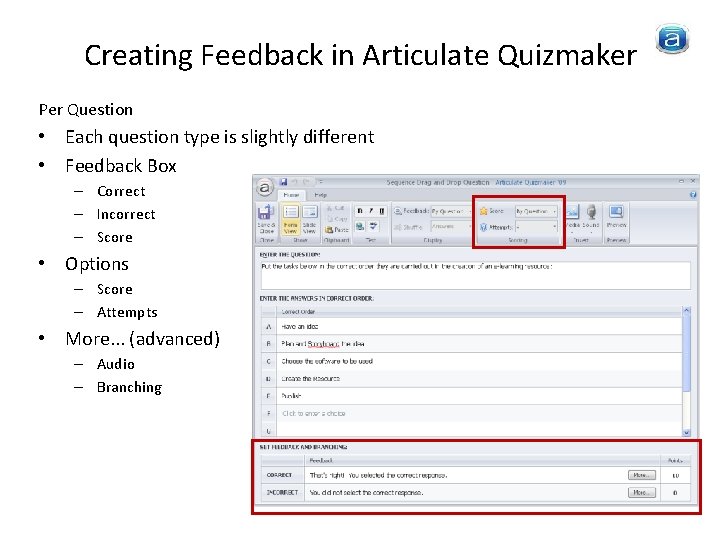Click More button in INCORRECT feedback row
Viewport: 720px width, 540px height.
(x=641, y=492)
